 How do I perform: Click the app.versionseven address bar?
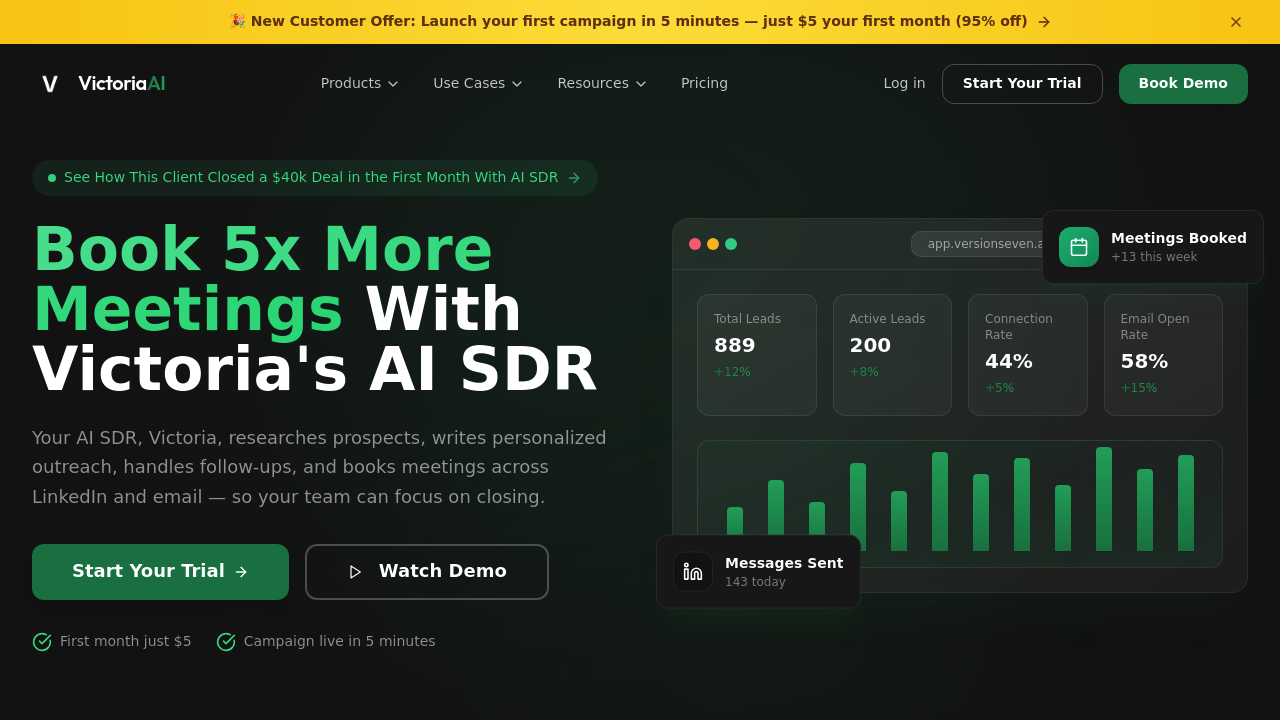980,244
